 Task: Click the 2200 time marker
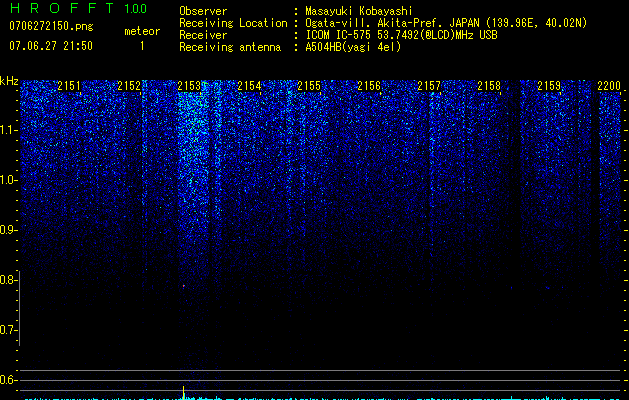(x=609, y=86)
